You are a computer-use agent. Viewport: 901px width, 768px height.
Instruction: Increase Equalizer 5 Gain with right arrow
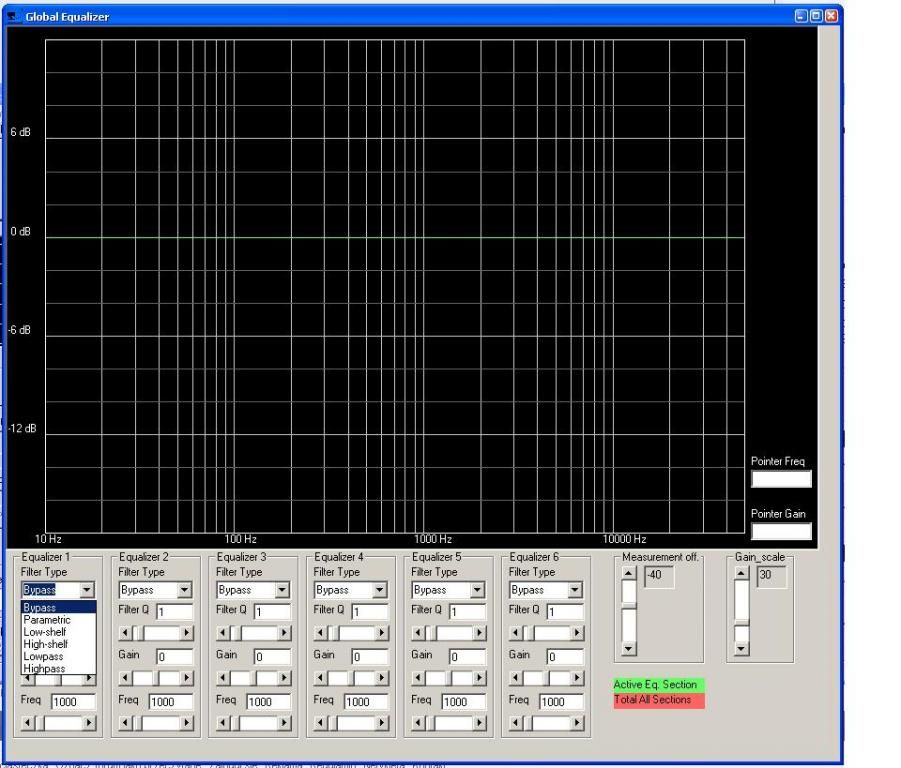[x=480, y=678]
